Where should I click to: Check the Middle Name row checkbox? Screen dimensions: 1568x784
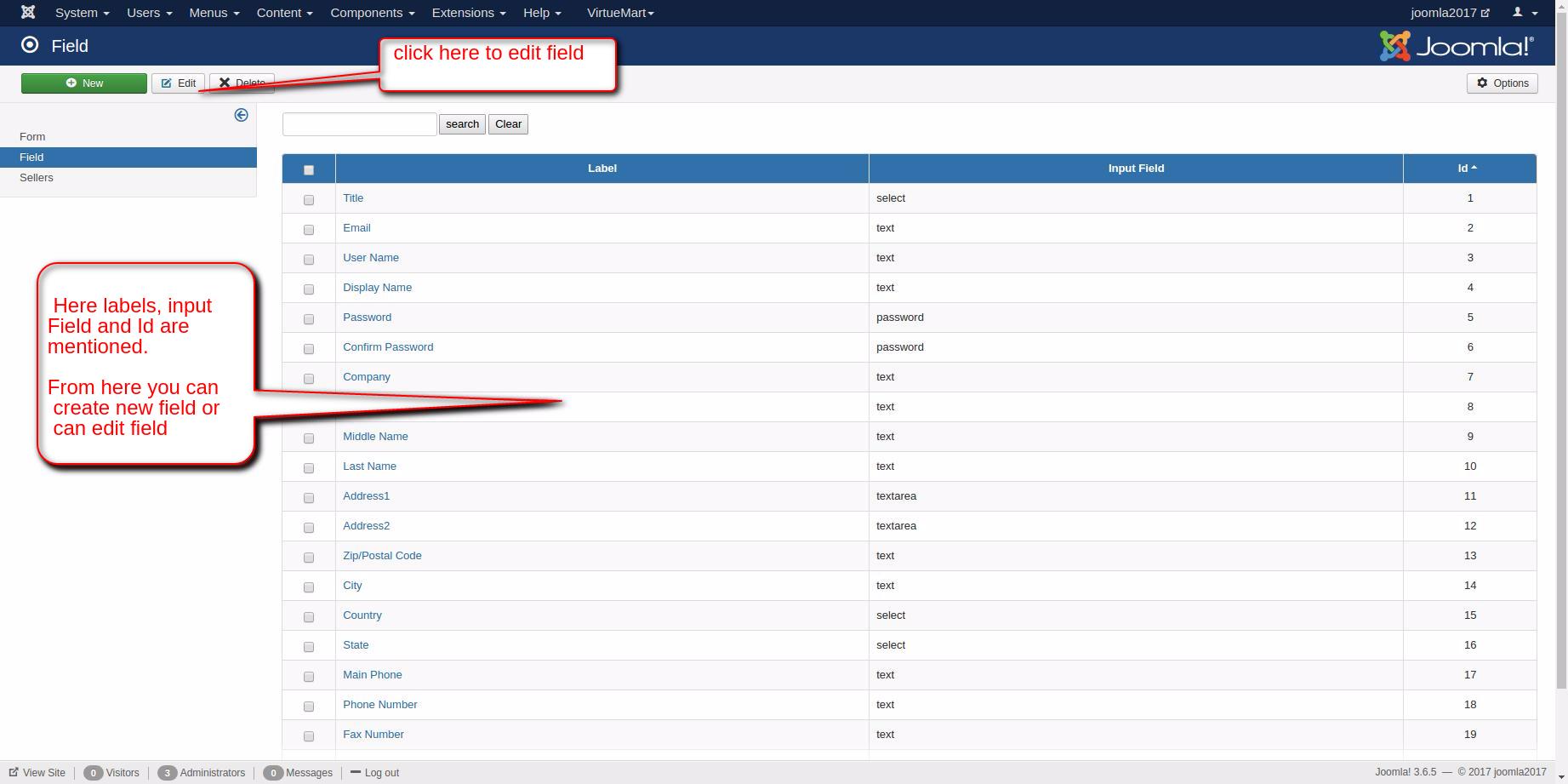(309, 438)
